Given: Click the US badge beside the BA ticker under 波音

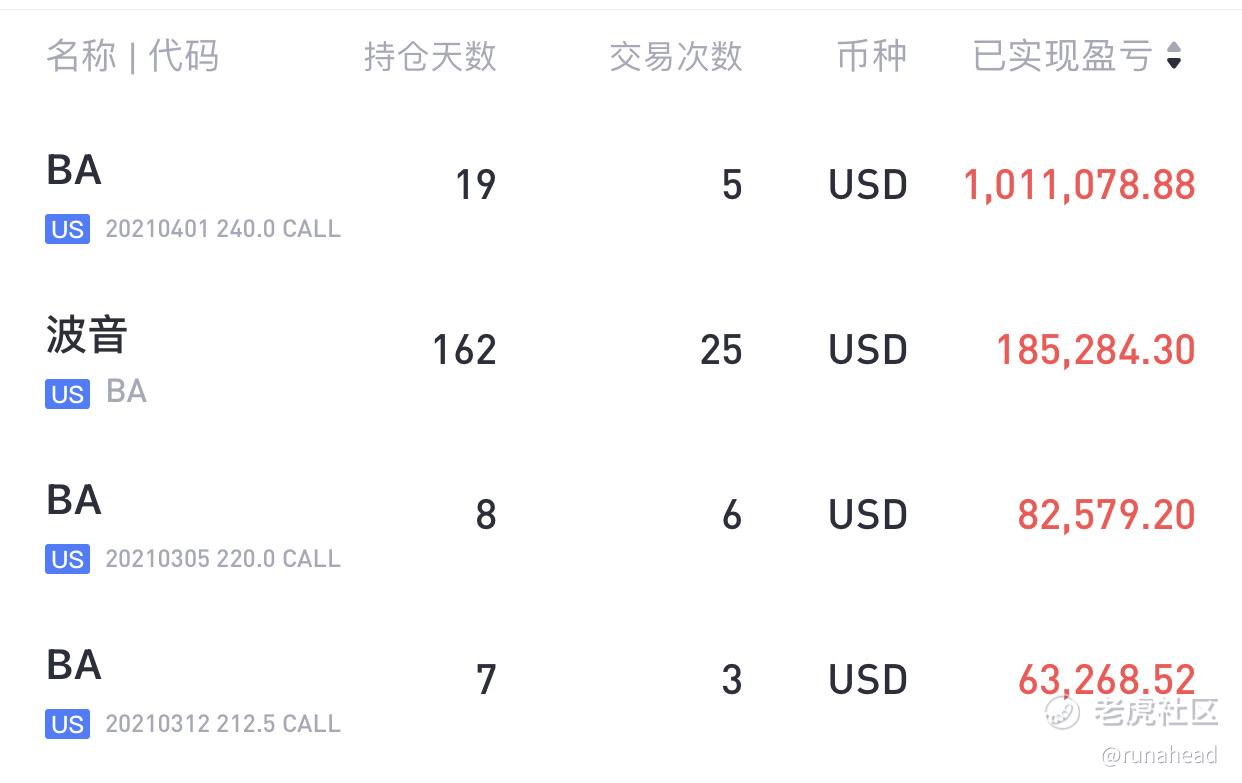Looking at the screenshot, I should (x=67, y=394).
